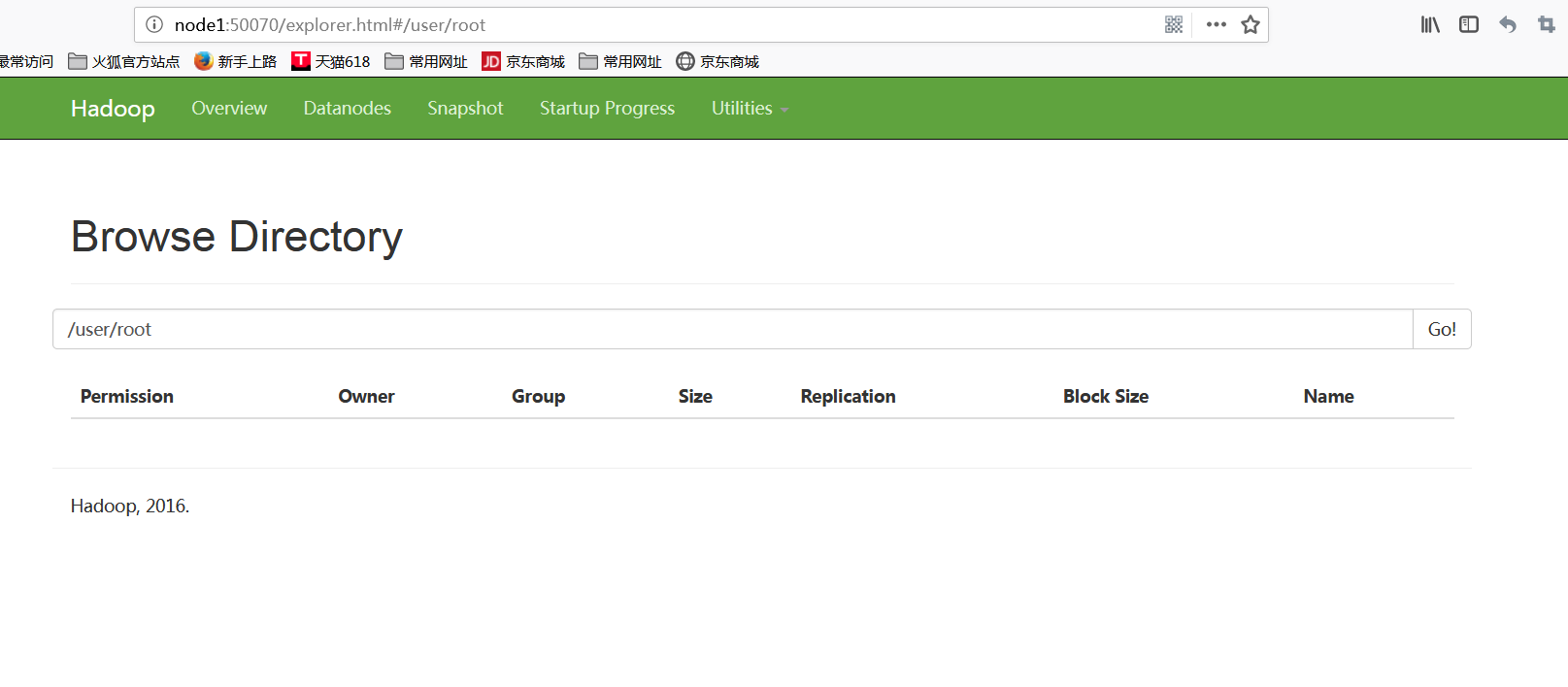Open page actions three-dots menu
The width and height of the screenshot is (1568, 687).
(1217, 24)
